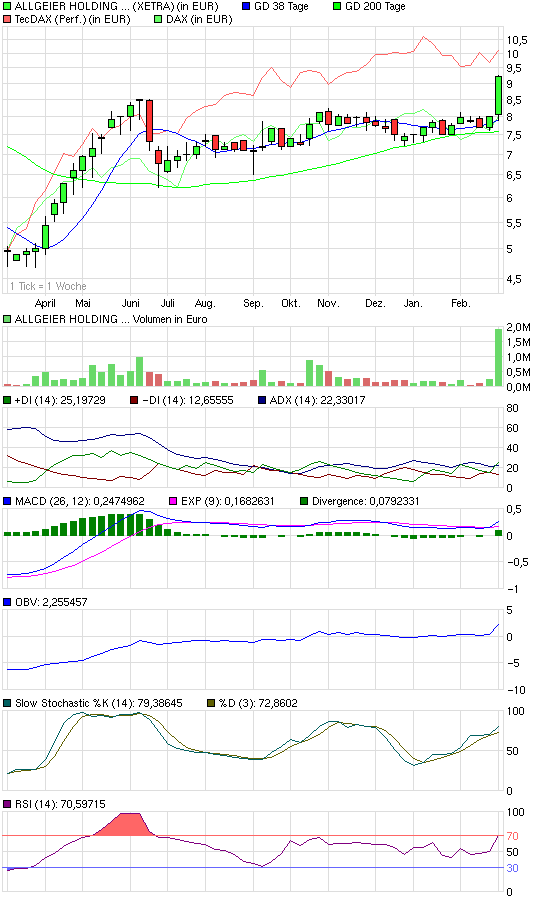Image resolution: width=545 pixels, height=913 pixels.
Task: Click the ALLGEIER HOLDING (XETRA) title text
Action: 116,6
